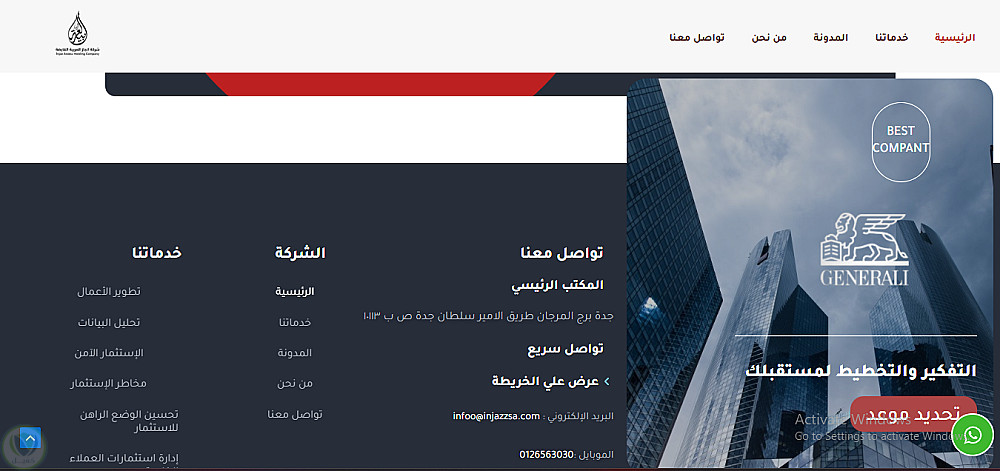Open تواصل معنا in the top navigation

click(696, 38)
